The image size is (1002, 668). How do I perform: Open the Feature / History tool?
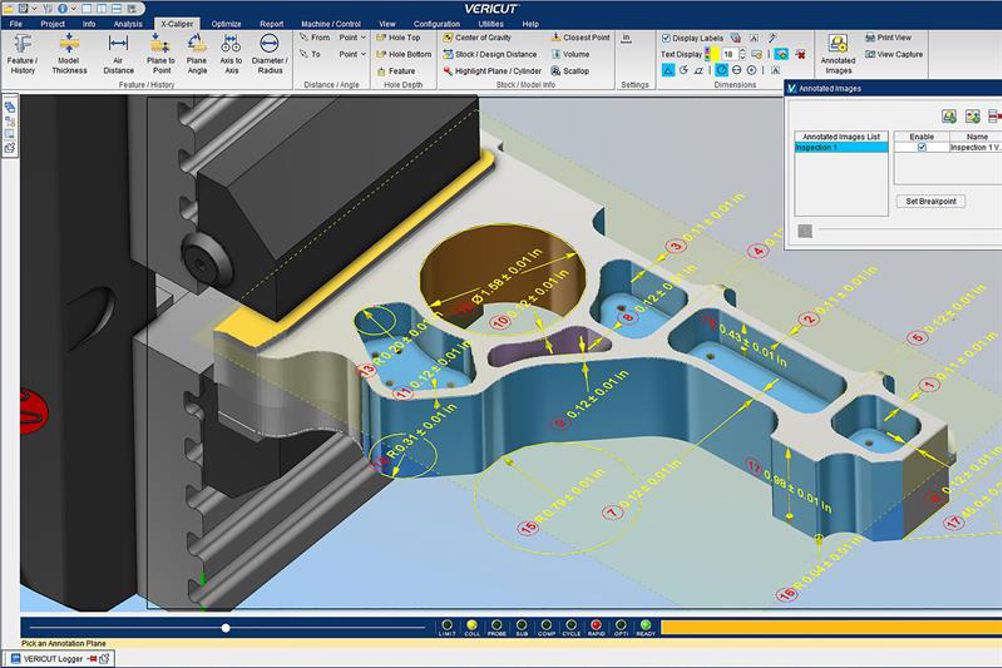coord(22,54)
